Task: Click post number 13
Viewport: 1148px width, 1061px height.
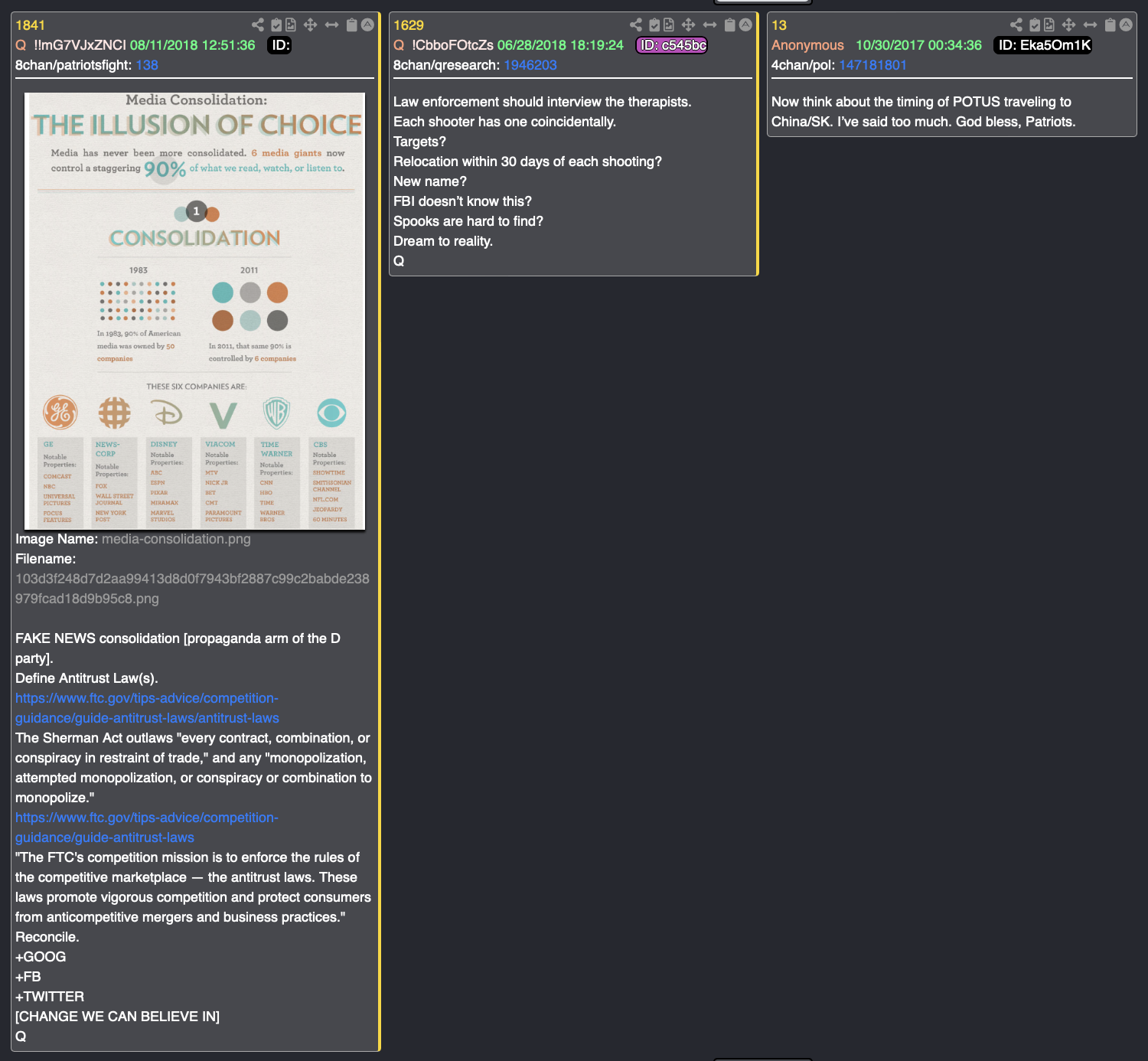Action: (779, 25)
